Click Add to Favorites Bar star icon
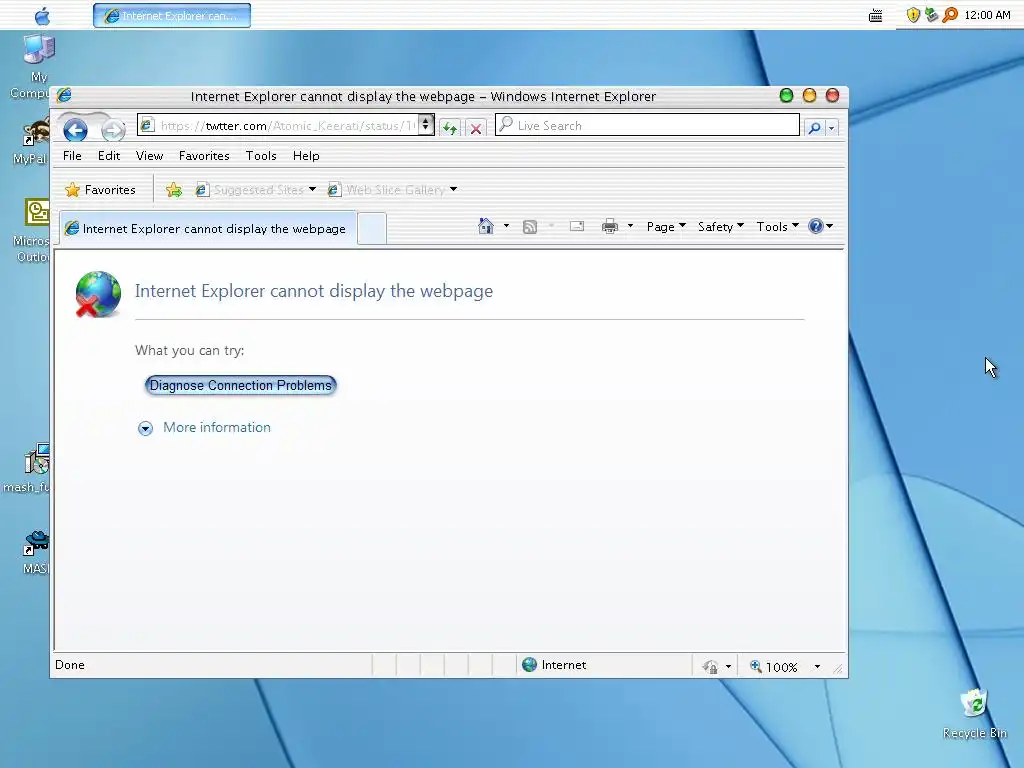Viewport: 1024px width, 768px height. click(174, 190)
